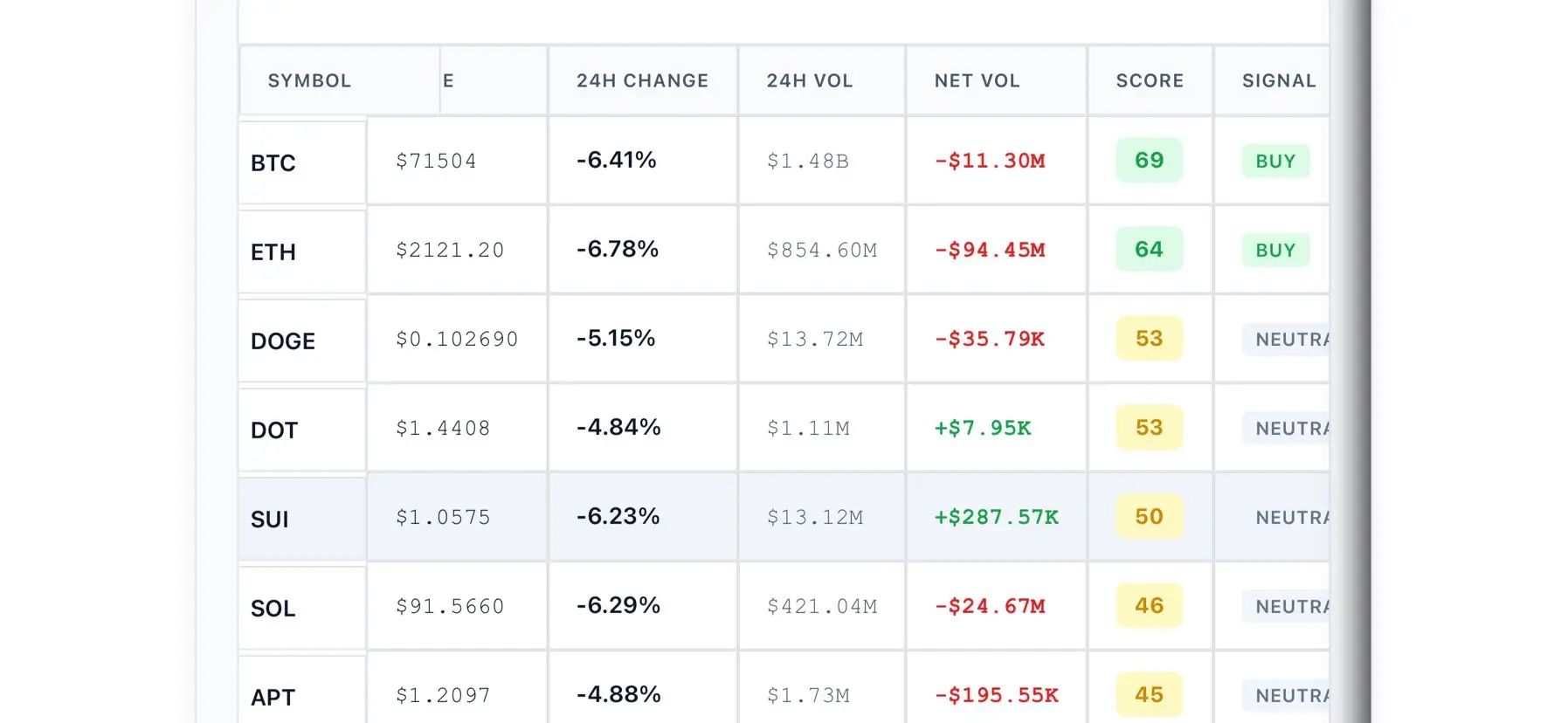
Task: Click ETH's score badge 64
Action: click(1149, 250)
